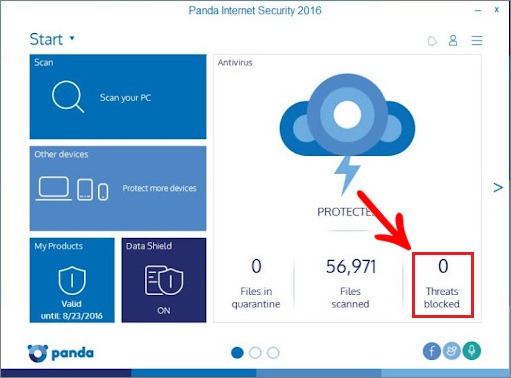Image resolution: width=511 pixels, height=378 pixels.
Task: Go to next panel with right chevron
Action: [498, 187]
